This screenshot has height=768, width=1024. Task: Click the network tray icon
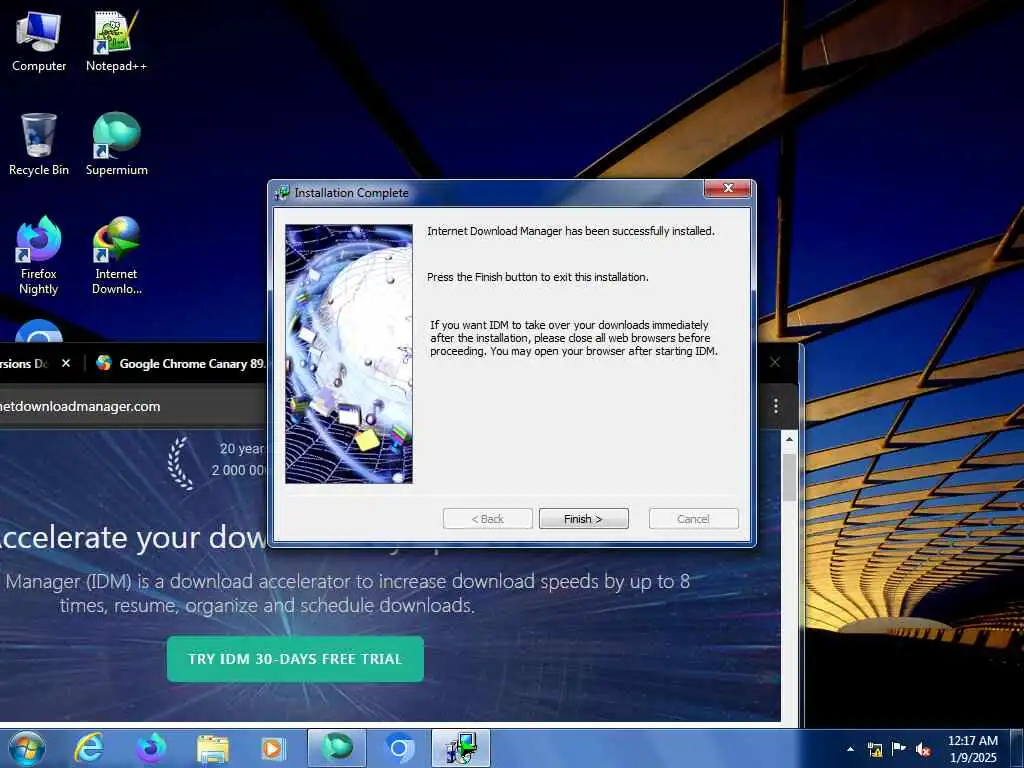pyautogui.click(x=875, y=749)
